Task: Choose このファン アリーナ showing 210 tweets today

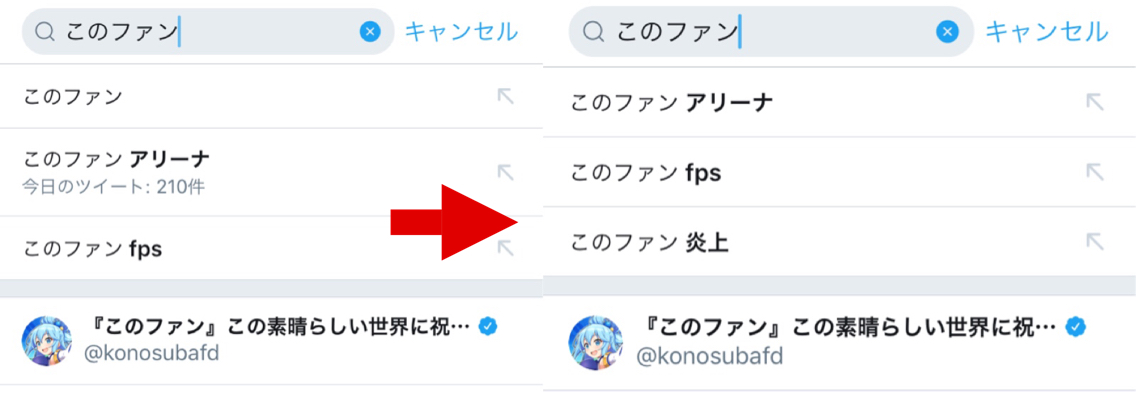Action: [x=116, y=171]
